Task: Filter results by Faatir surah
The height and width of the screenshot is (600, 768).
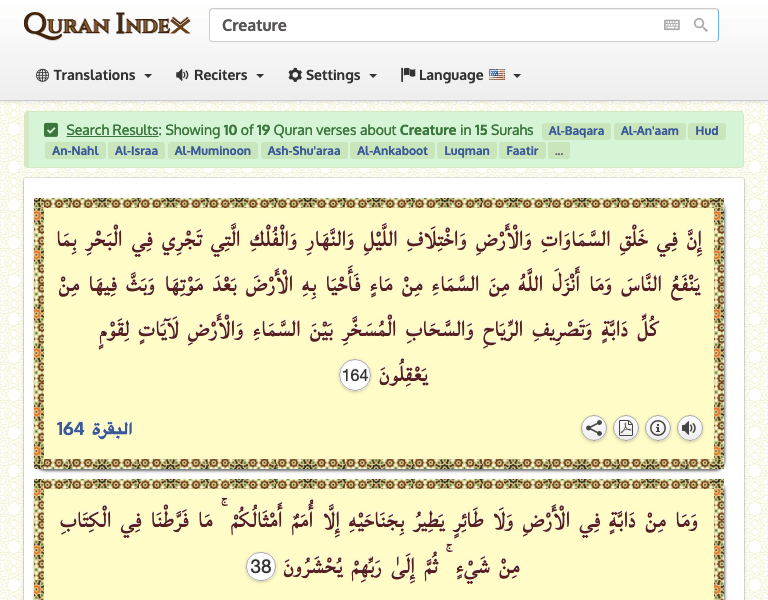Action: [x=522, y=151]
